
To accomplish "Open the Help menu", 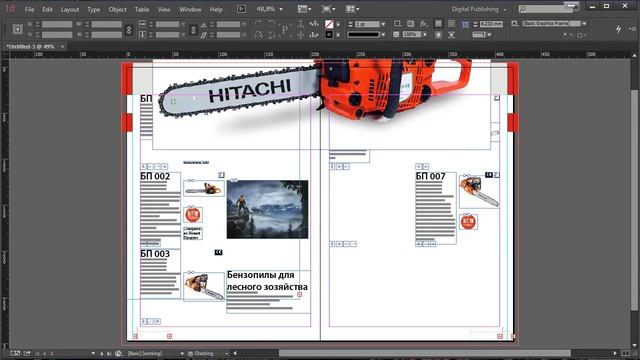I will pyautogui.click(x=216, y=9).
